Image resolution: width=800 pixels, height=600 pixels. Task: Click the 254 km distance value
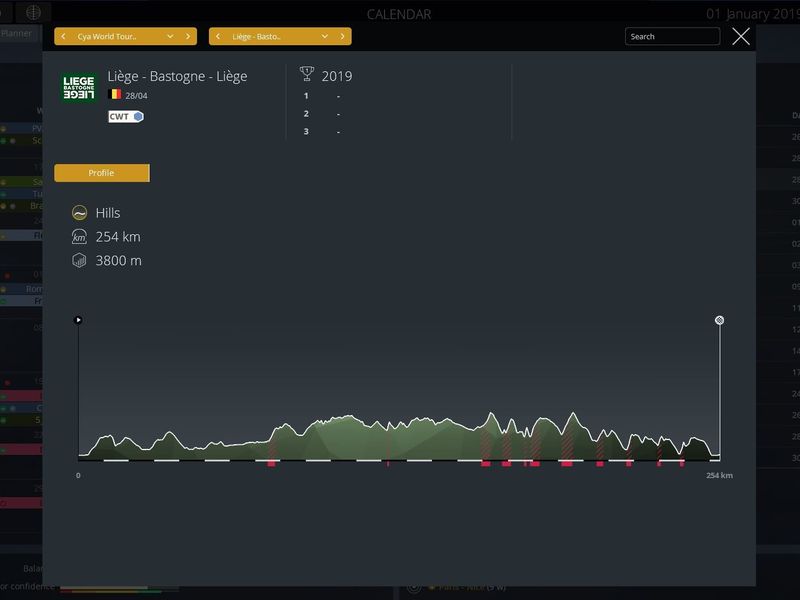[x=118, y=237]
